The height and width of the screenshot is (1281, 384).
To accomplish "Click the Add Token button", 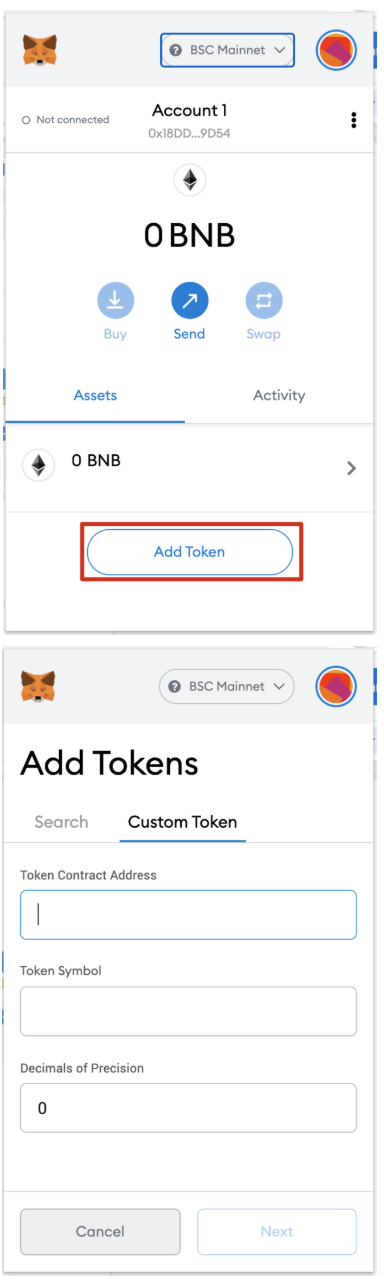I will 190,551.
